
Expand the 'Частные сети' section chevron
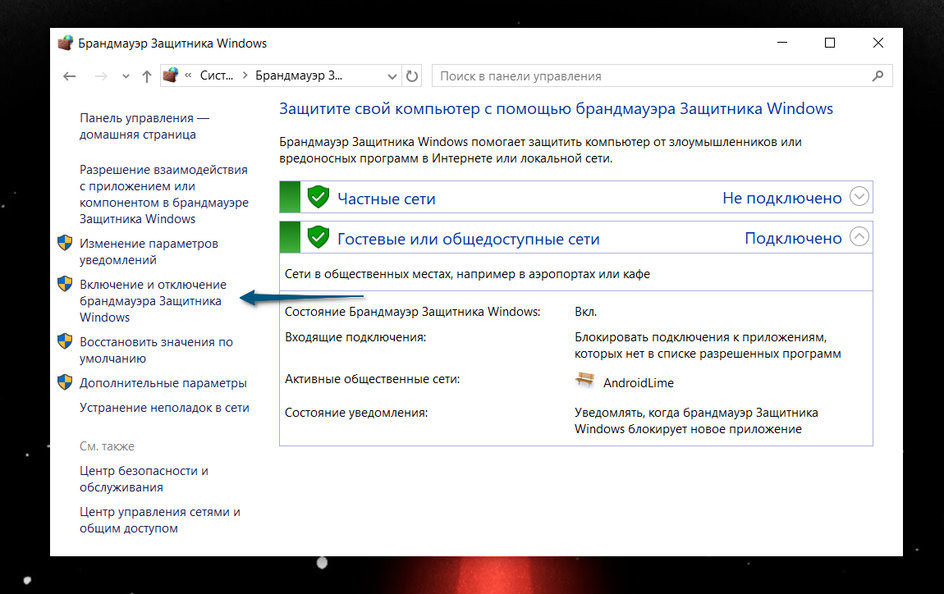click(859, 196)
